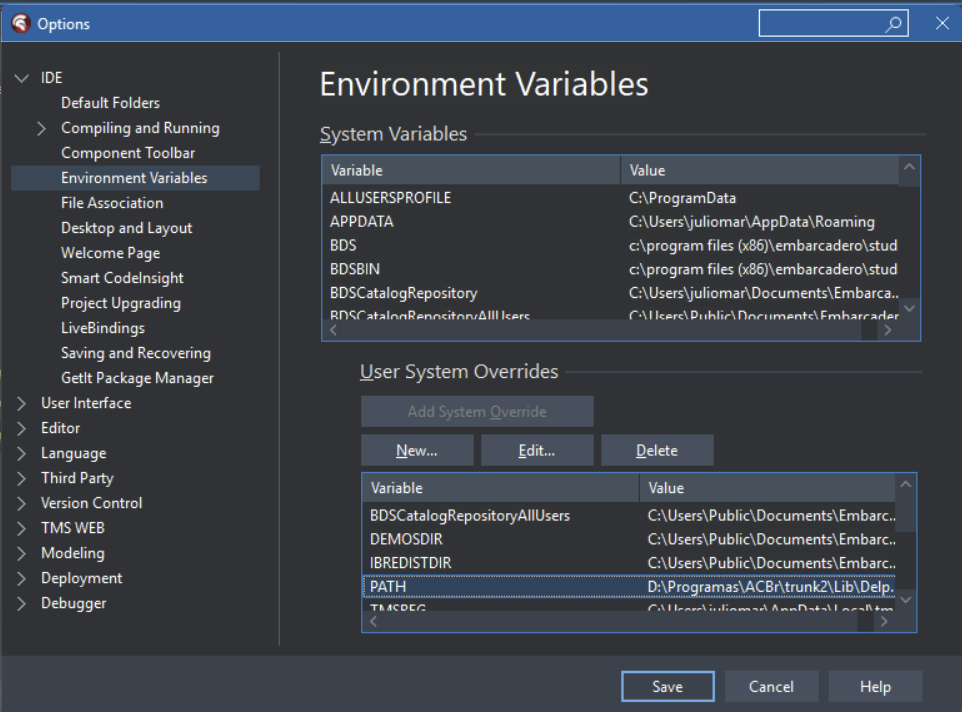Expand the Deployment node

click(21, 578)
